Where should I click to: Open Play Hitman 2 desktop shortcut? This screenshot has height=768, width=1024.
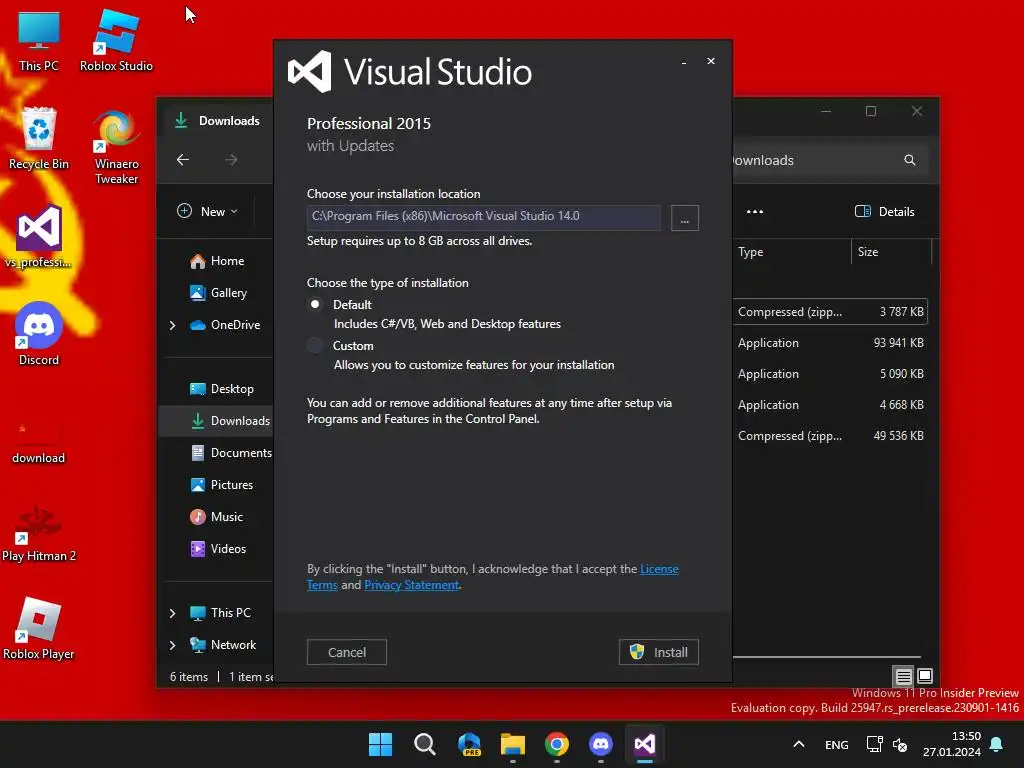[39, 533]
